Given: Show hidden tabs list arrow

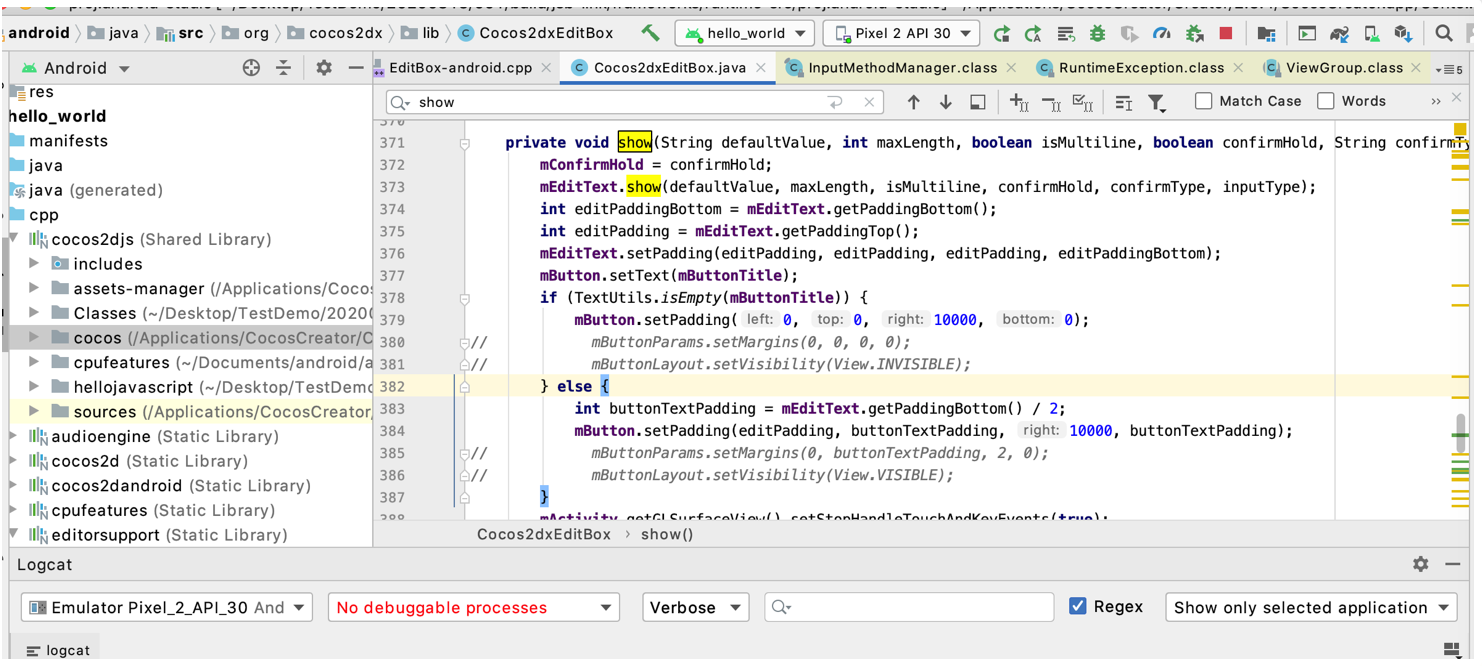Looking at the screenshot, I should [x=1450, y=69].
